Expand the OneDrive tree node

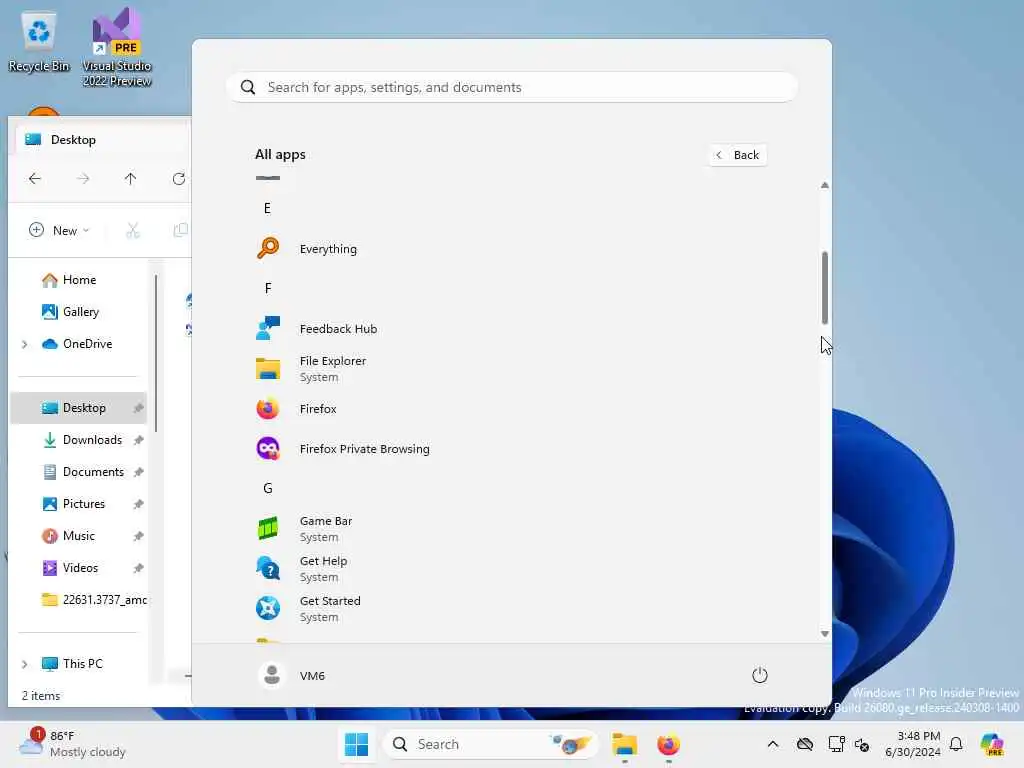click(25, 344)
